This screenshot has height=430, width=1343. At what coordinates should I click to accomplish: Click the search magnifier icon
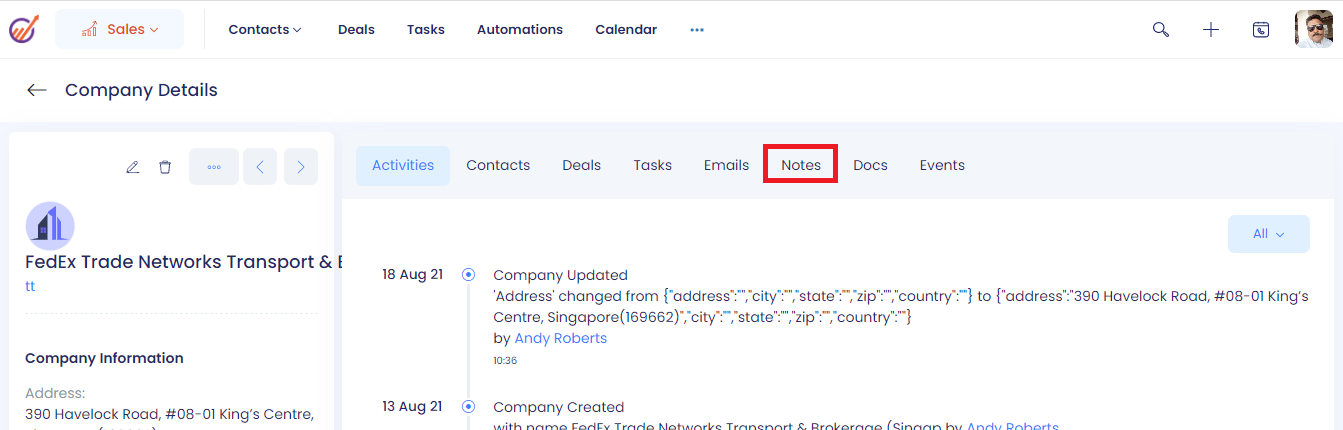coord(1161,29)
